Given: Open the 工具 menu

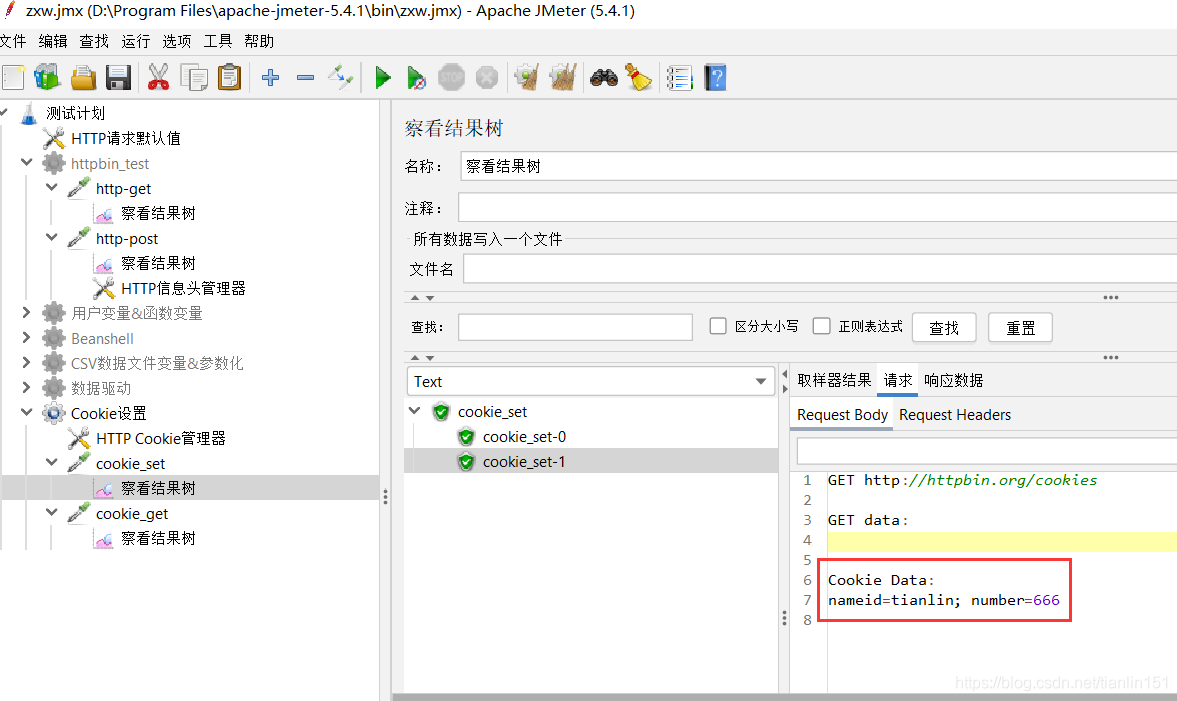Looking at the screenshot, I should pyautogui.click(x=218, y=41).
